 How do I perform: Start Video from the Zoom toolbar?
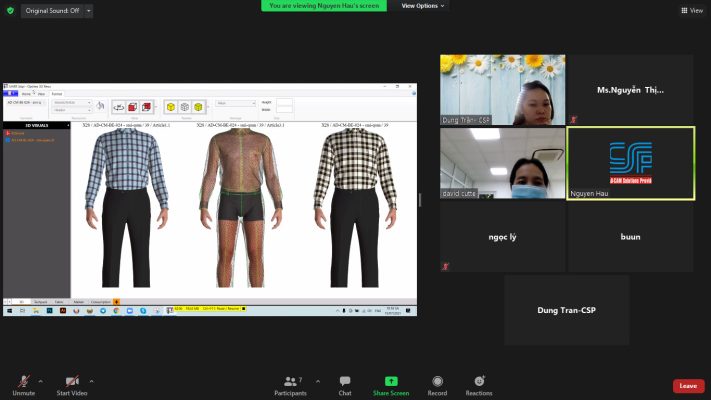pyautogui.click(x=71, y=382)
